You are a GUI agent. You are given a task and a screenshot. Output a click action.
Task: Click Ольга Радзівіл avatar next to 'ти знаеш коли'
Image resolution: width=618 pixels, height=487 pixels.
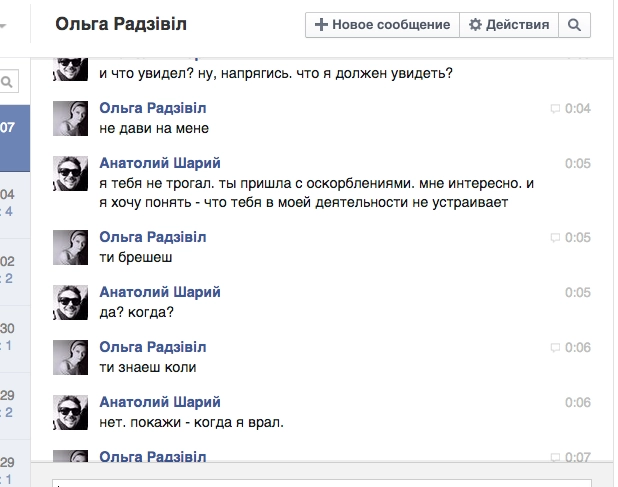pos(70,356)
